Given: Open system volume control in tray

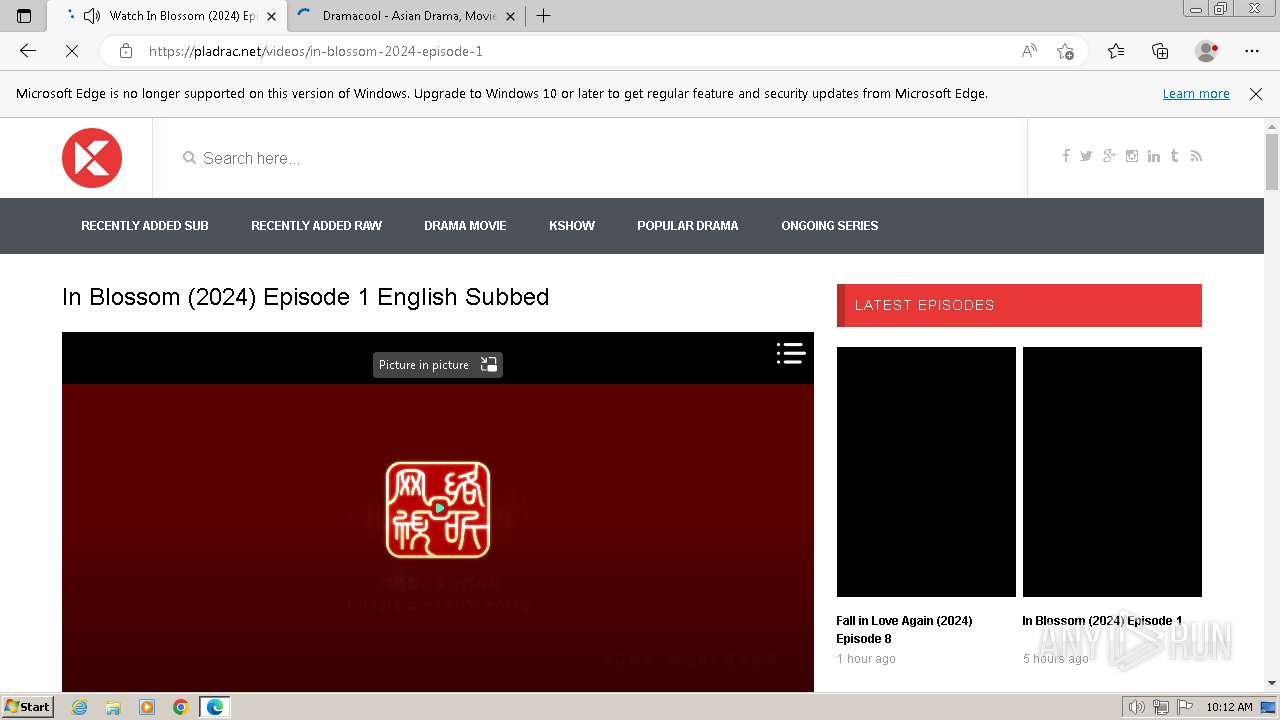Looking at the screenshot, I should [1136, 707].
